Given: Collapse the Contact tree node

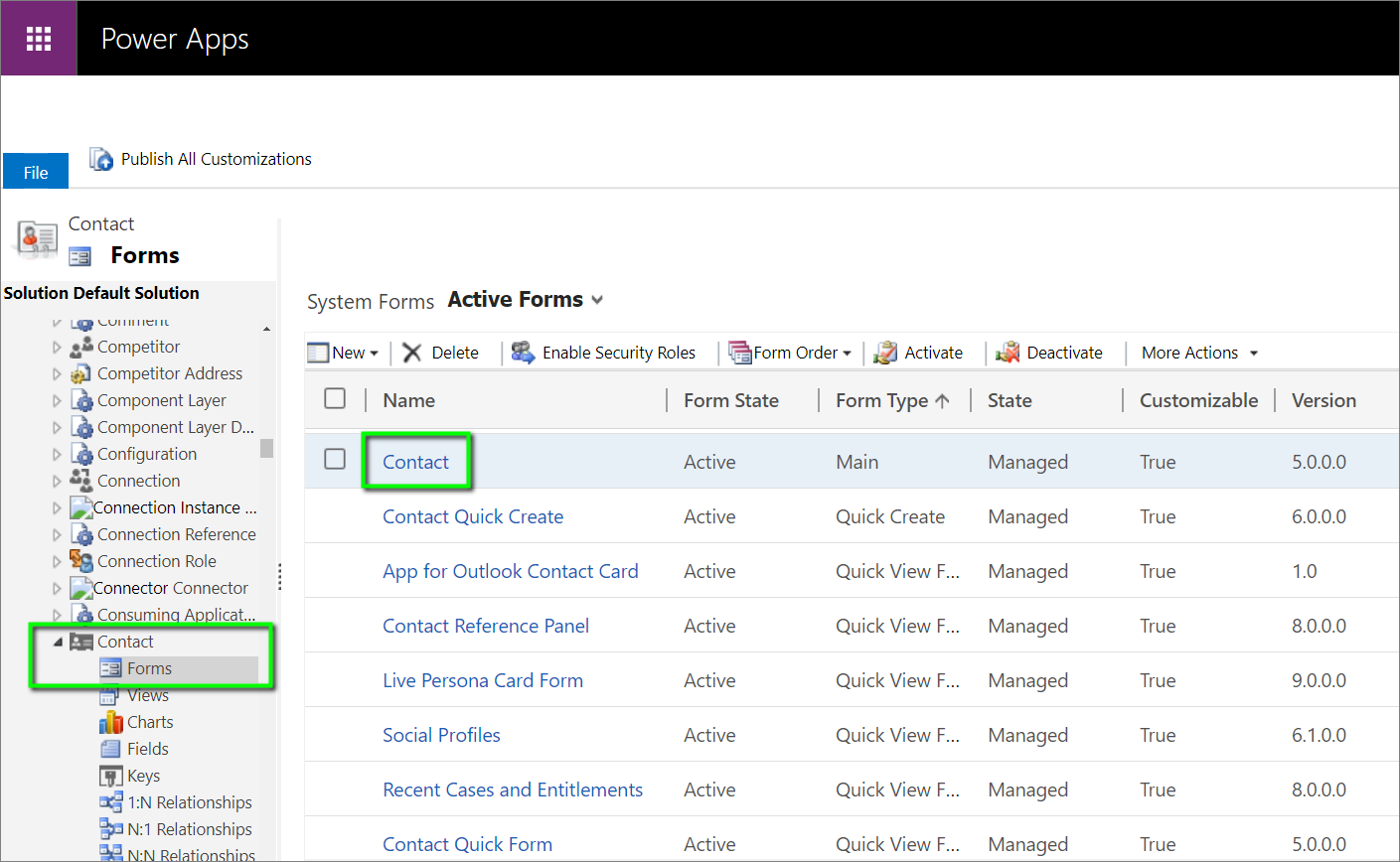Looking at the screenshot, I should [x=58, y=642].
